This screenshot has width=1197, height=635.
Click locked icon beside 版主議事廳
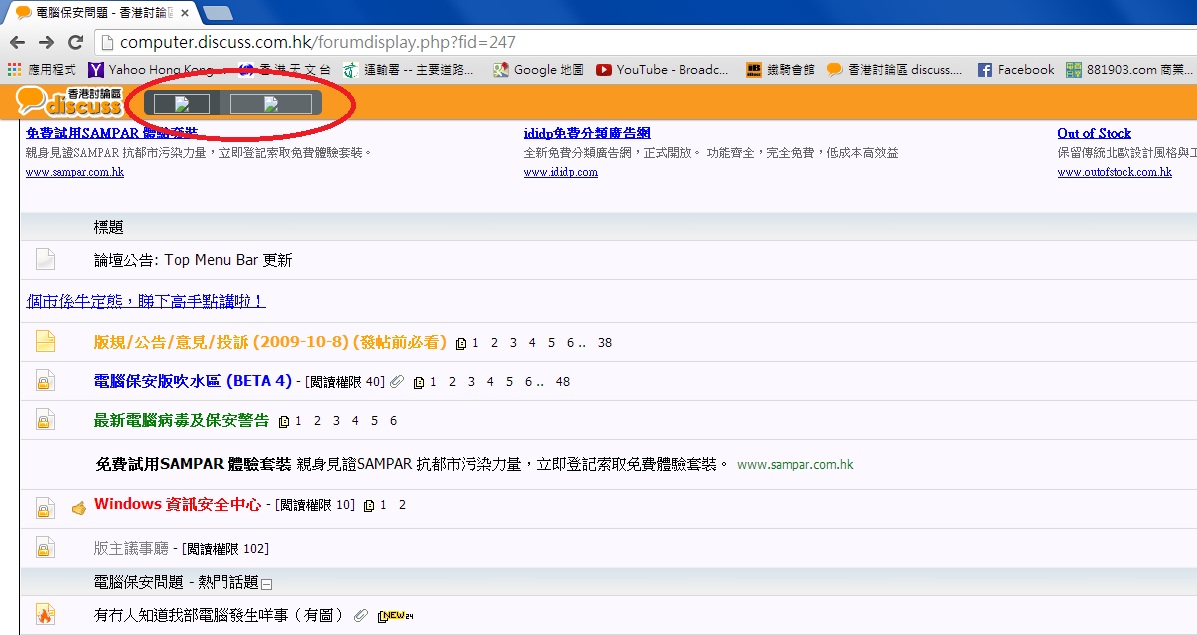[x=45, y=548]
